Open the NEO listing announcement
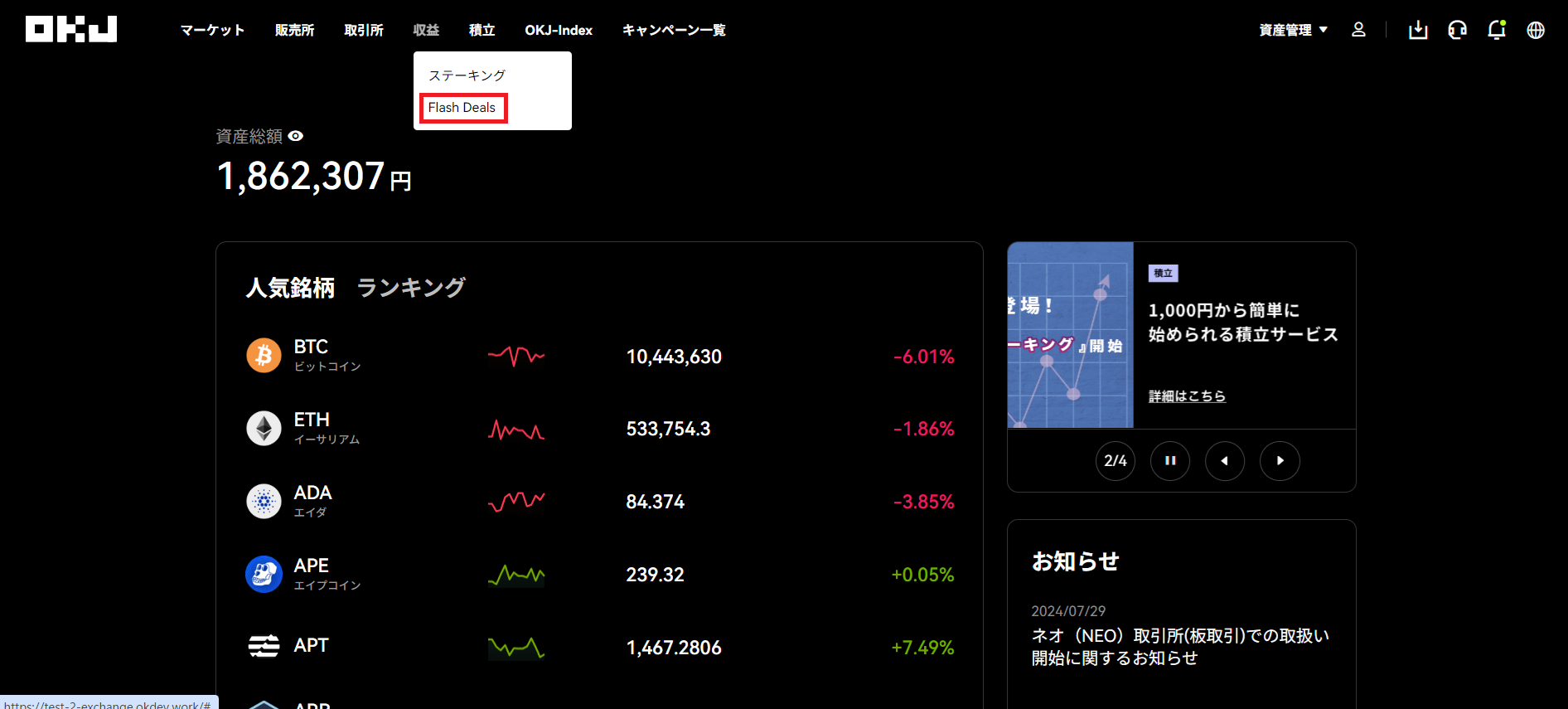The image size is (1568, 709). click(1180, 647)
